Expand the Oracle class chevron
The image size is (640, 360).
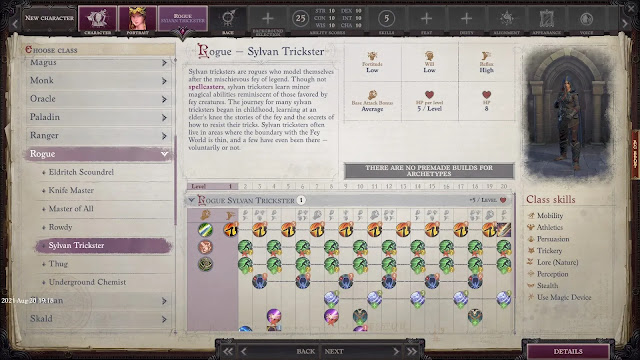point(164,99)
